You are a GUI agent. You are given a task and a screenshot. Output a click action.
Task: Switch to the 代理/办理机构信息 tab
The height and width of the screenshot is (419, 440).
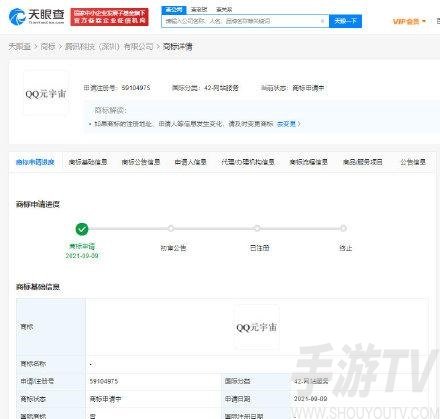click(x=248, y=162)
